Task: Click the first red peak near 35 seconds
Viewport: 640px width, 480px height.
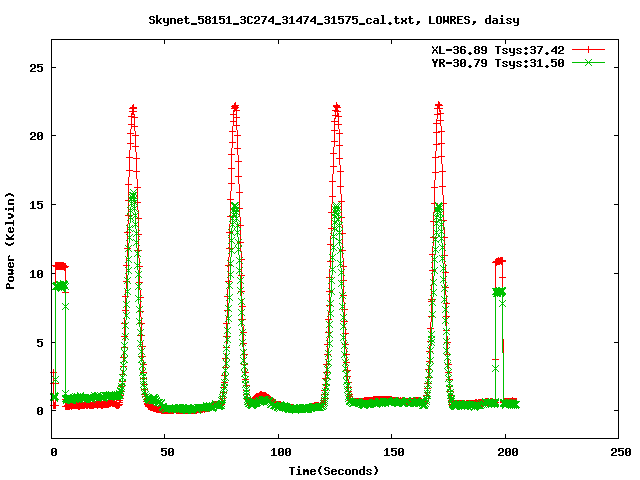Action: [133, 109]
